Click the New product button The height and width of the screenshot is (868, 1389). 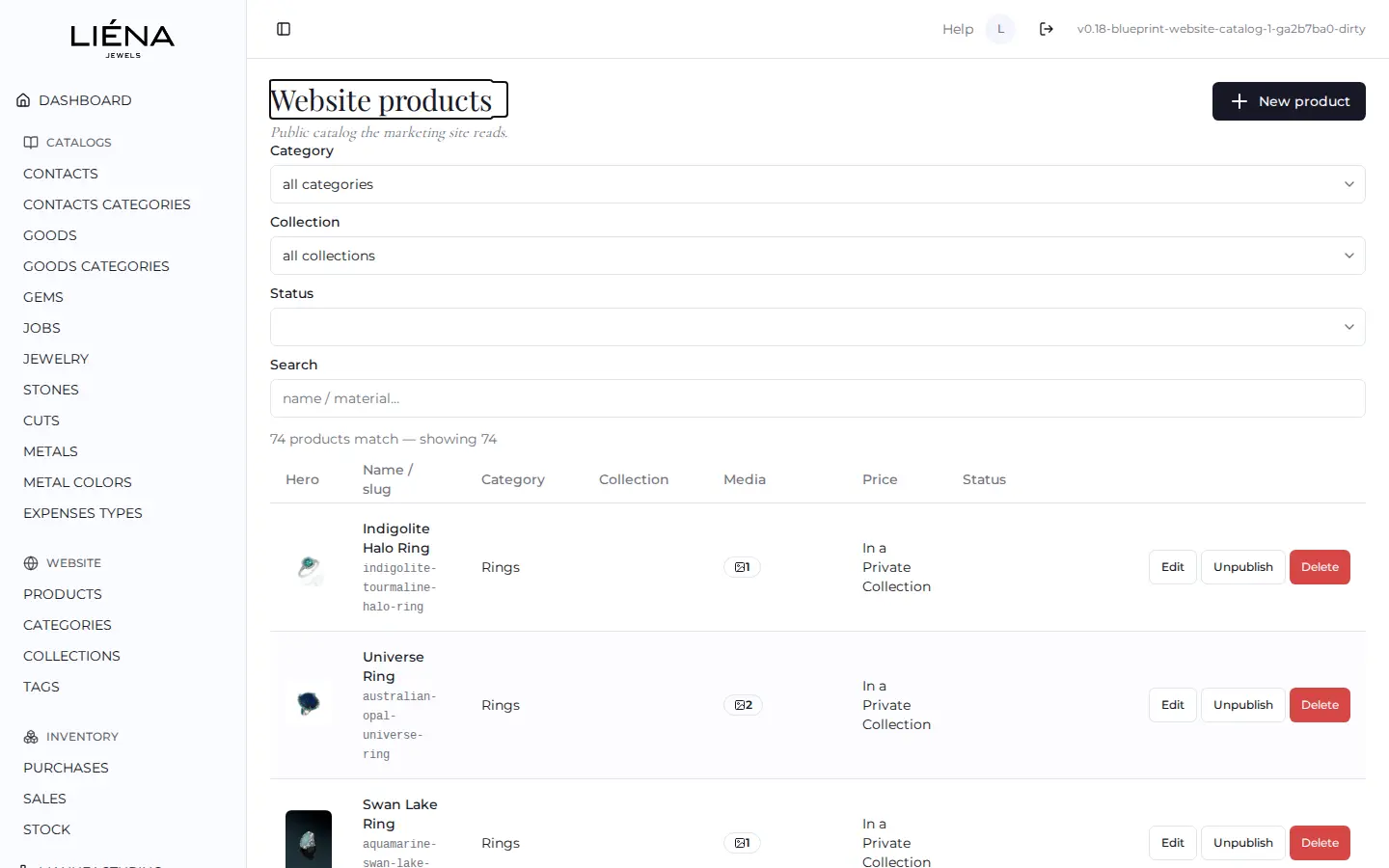pos(1289,101)
